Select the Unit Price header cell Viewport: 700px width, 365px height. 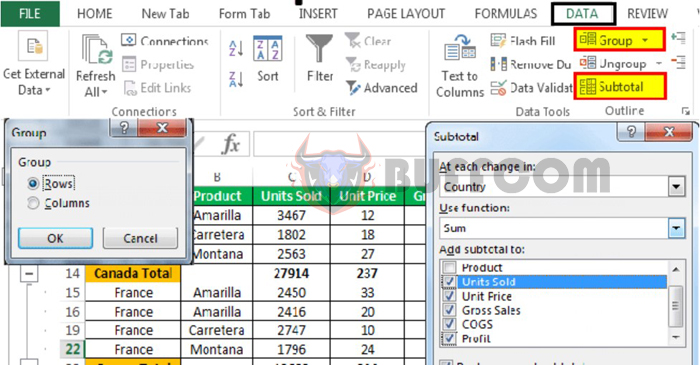coord(367,196)
